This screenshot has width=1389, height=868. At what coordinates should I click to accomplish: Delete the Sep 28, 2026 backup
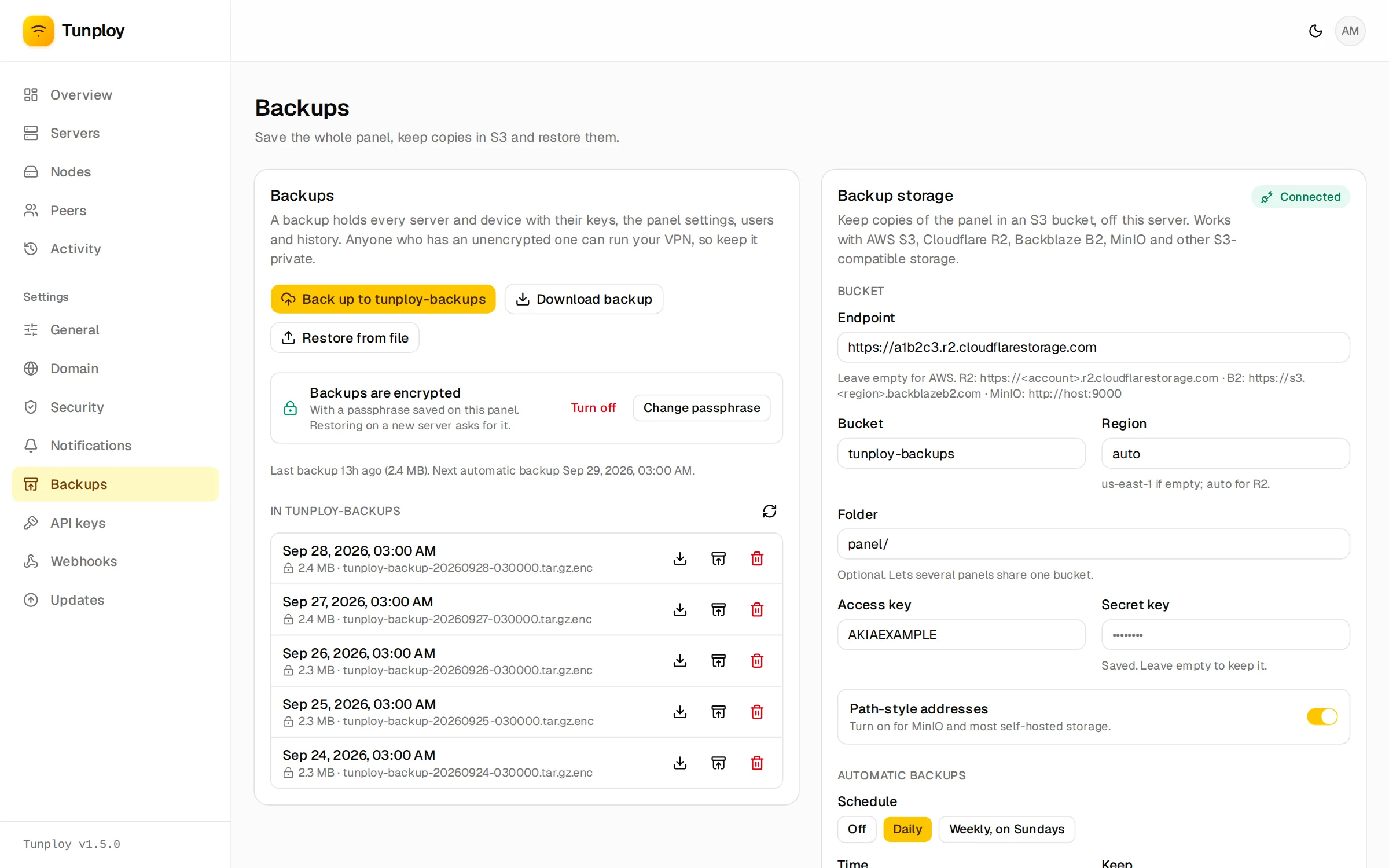click(x=757, y=558)
